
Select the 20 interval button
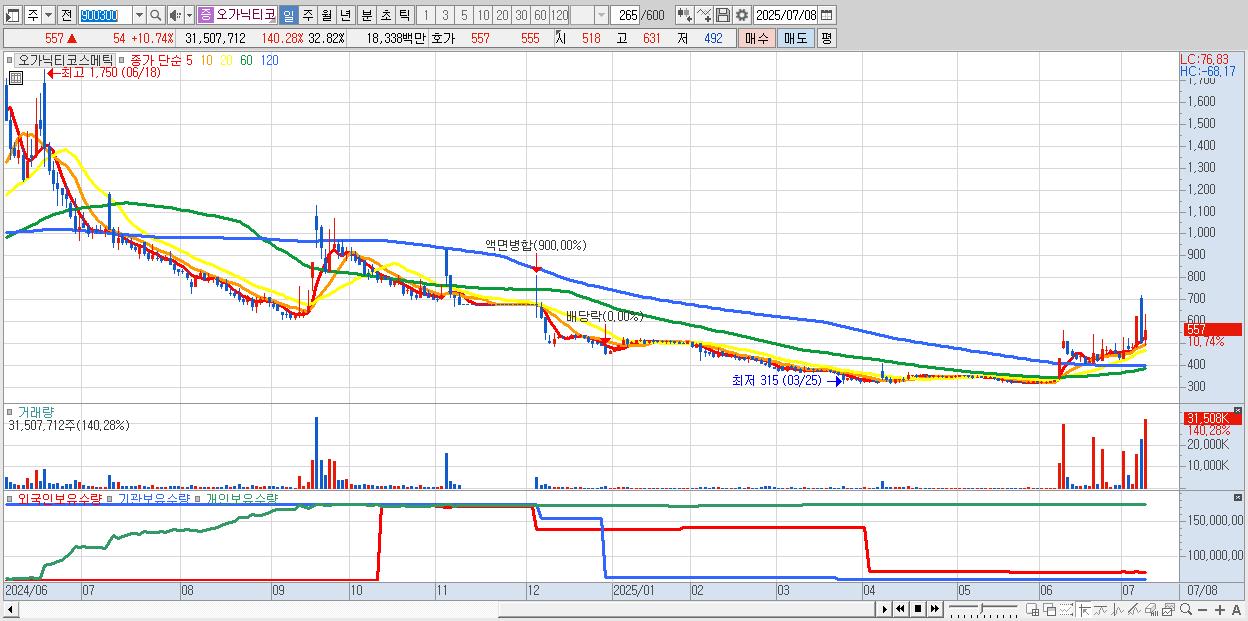point(502,15)
